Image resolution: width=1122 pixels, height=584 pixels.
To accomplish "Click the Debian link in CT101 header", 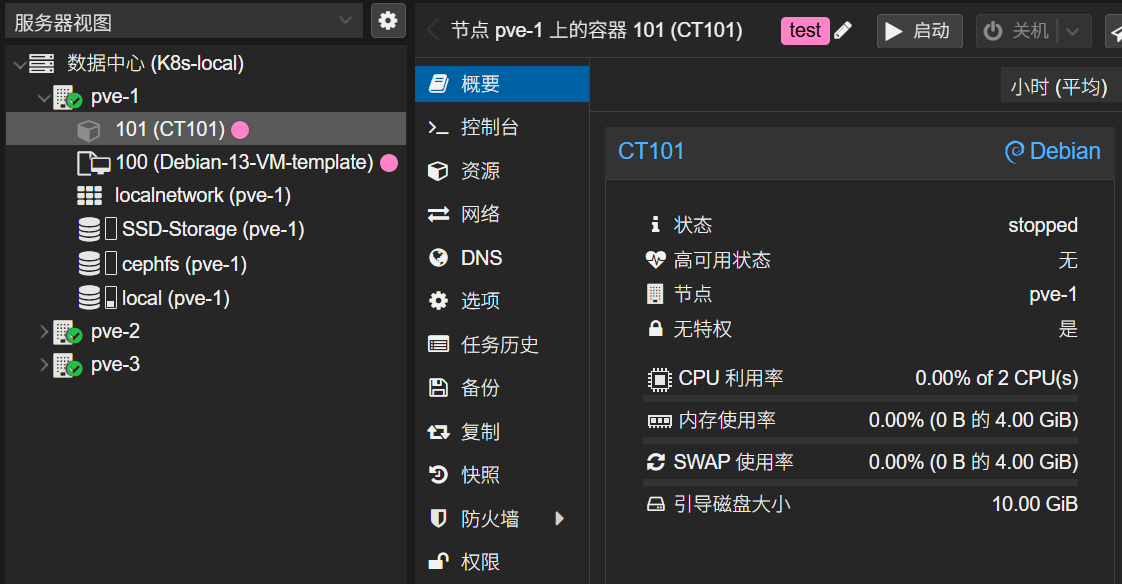I will click(x=1064, y=151).
